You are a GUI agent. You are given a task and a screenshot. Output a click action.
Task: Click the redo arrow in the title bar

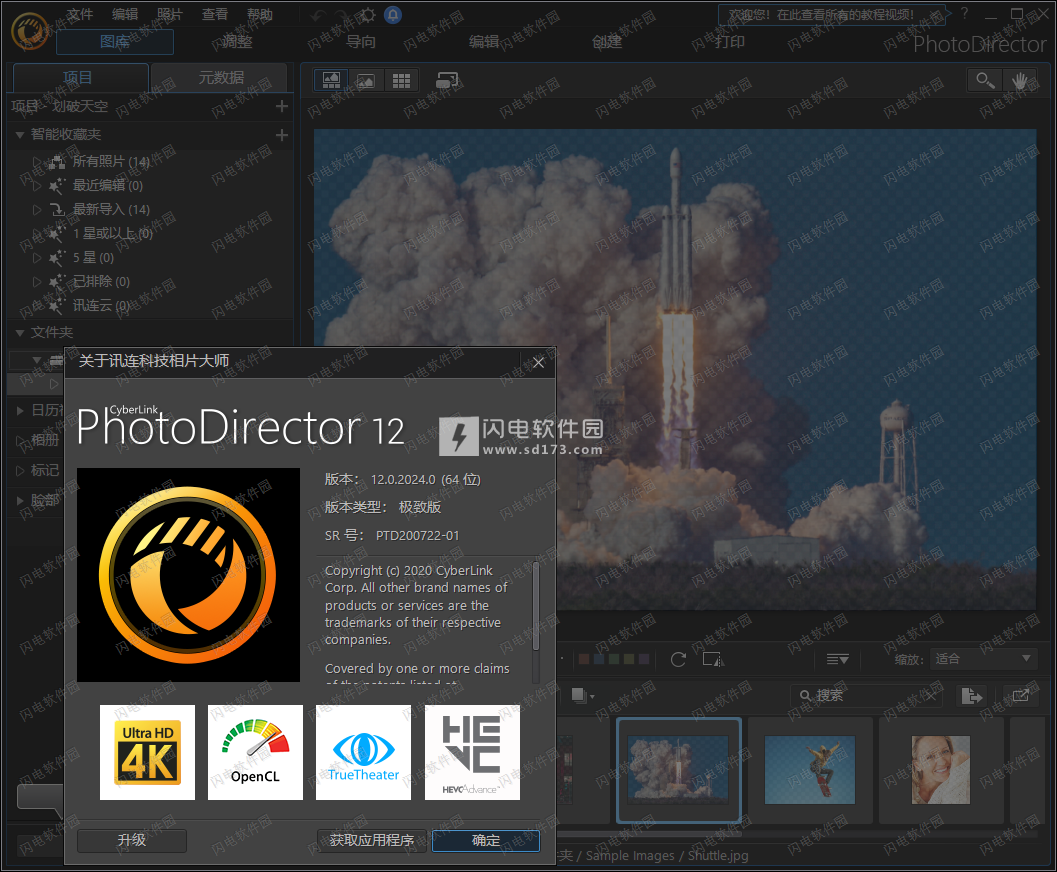tap(343, 15)
